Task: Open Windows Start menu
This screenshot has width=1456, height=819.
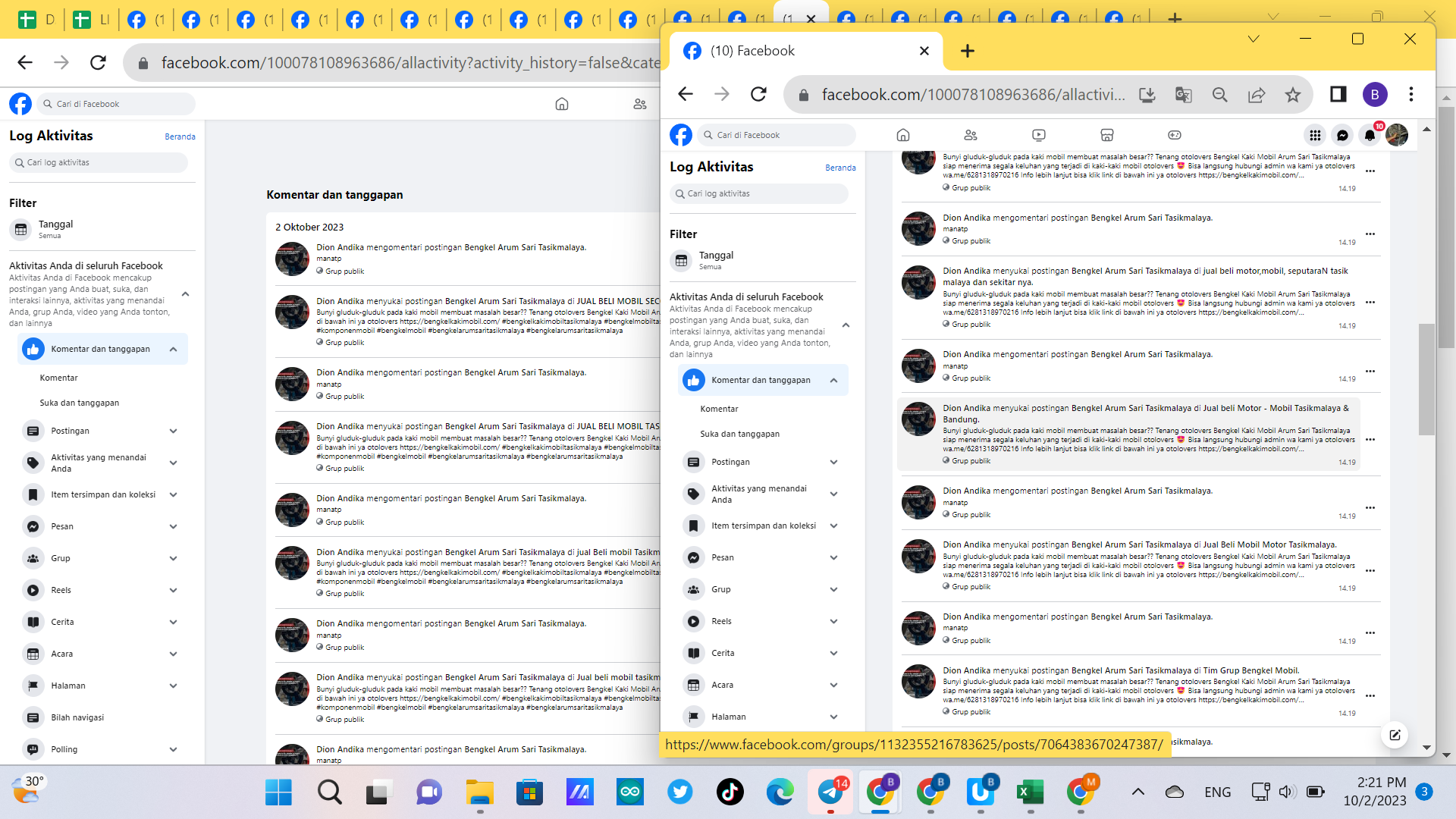Action: 278,792
